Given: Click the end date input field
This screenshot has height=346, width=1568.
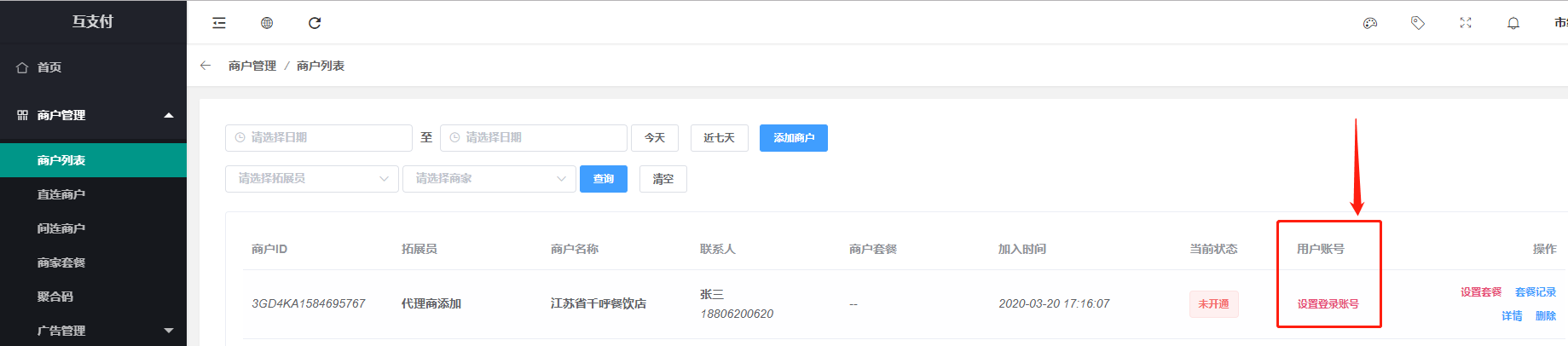Looking at the screenshot, I should pyautogui.click(x=534, y=138).
